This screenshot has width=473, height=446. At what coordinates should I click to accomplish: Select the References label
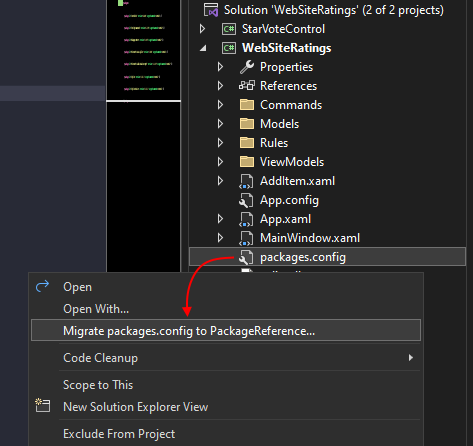click(x=288, y=86)
